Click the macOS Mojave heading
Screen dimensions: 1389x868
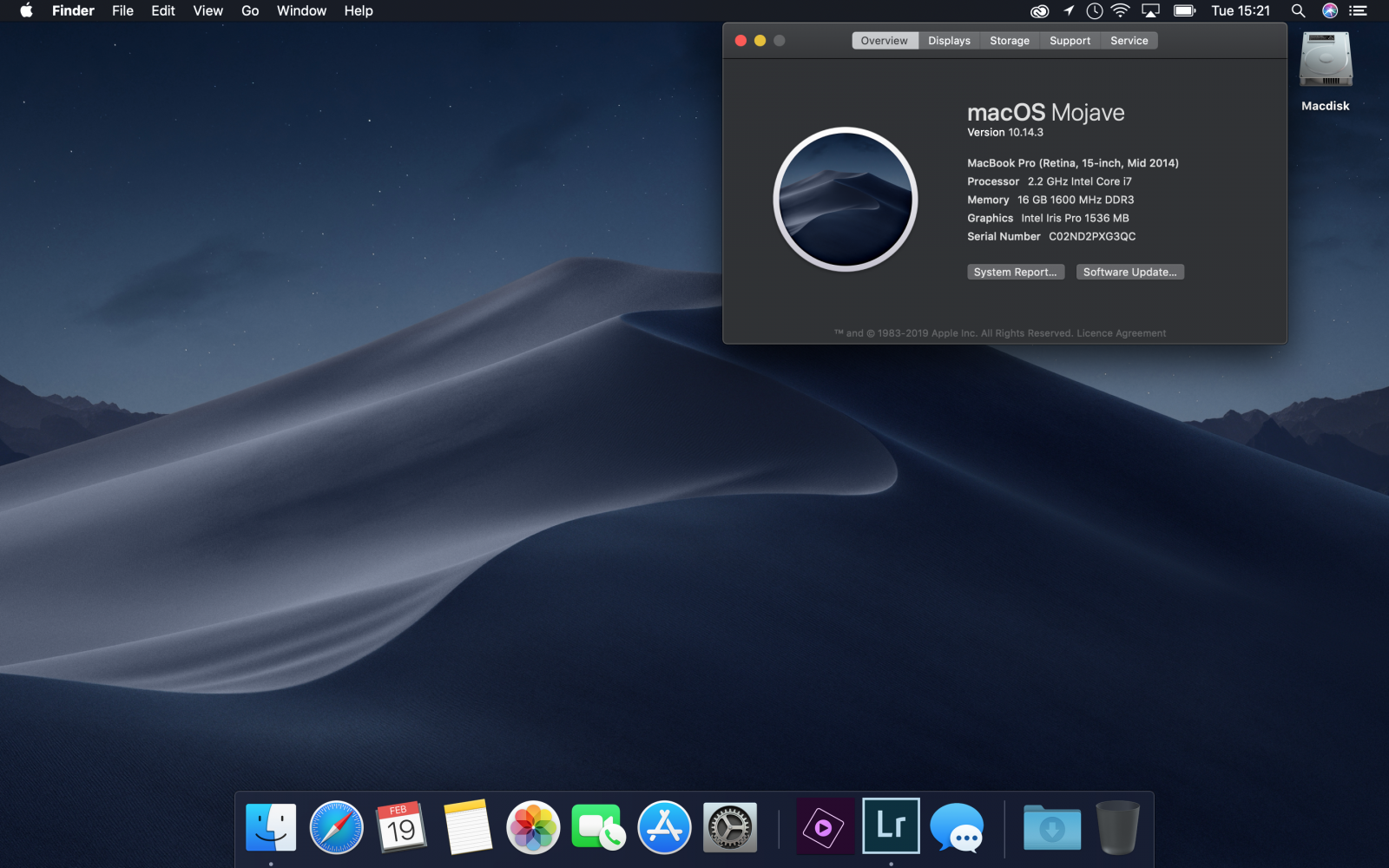(x=1046, y=113)
